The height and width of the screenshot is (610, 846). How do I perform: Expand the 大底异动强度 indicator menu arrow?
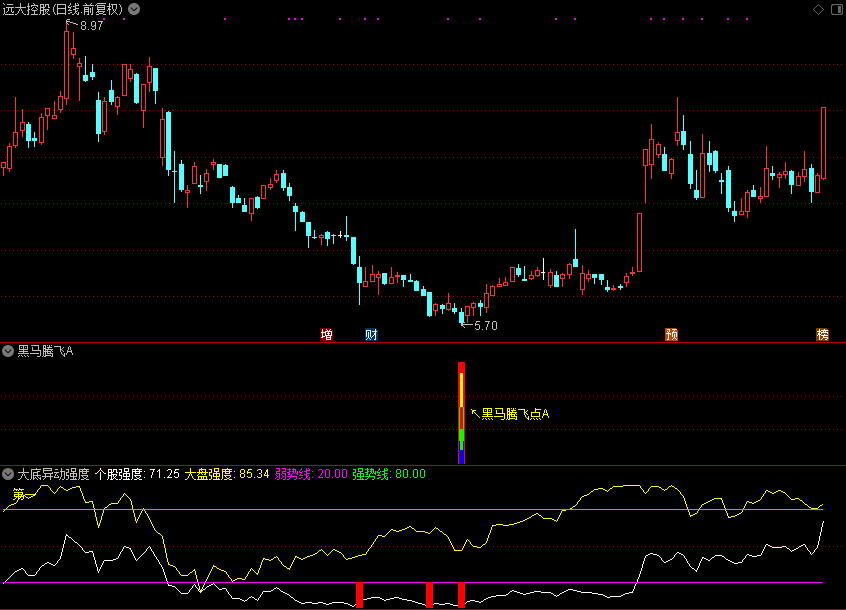click(x=8, y=474)
